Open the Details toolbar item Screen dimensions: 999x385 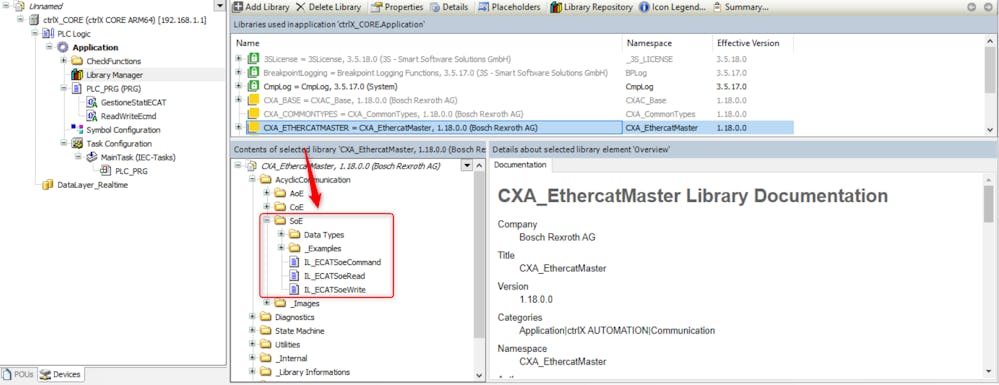(x=449, y=7)
